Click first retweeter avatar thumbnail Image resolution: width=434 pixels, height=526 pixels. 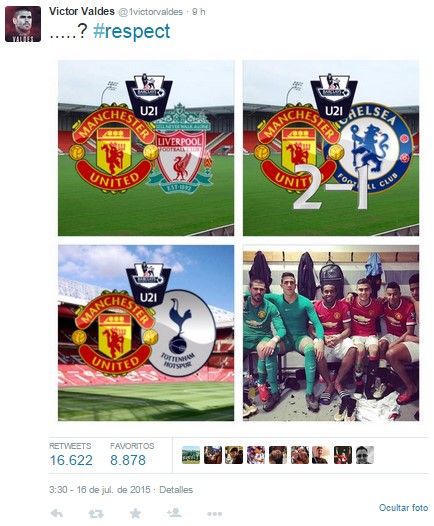(191, 455)
